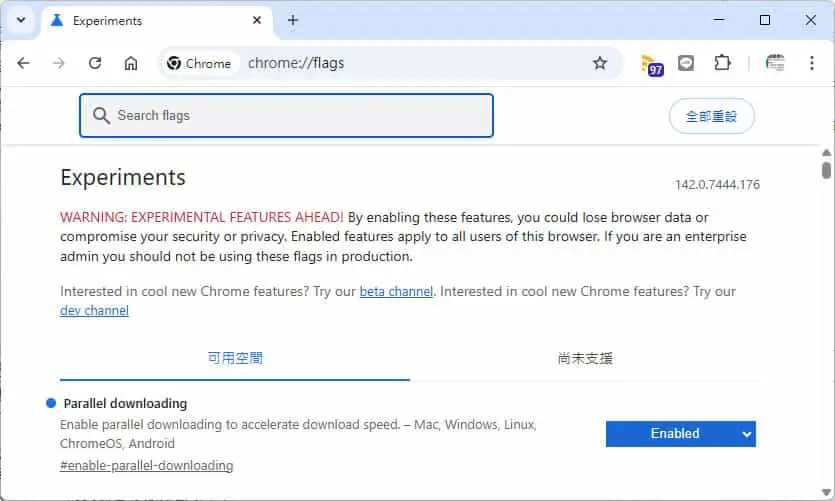
Task: Open the tab search chevron in title bar
Action: tap(21, 20)
